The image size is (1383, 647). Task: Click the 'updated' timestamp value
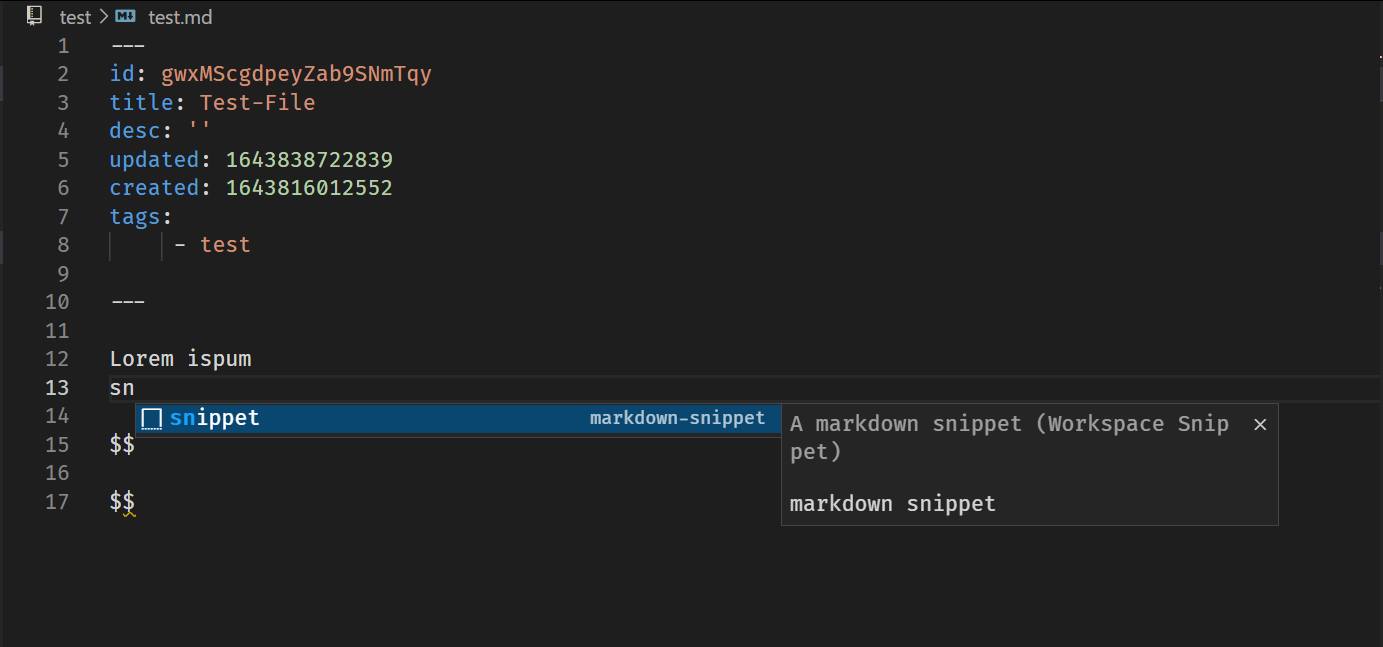coord(308,159)
